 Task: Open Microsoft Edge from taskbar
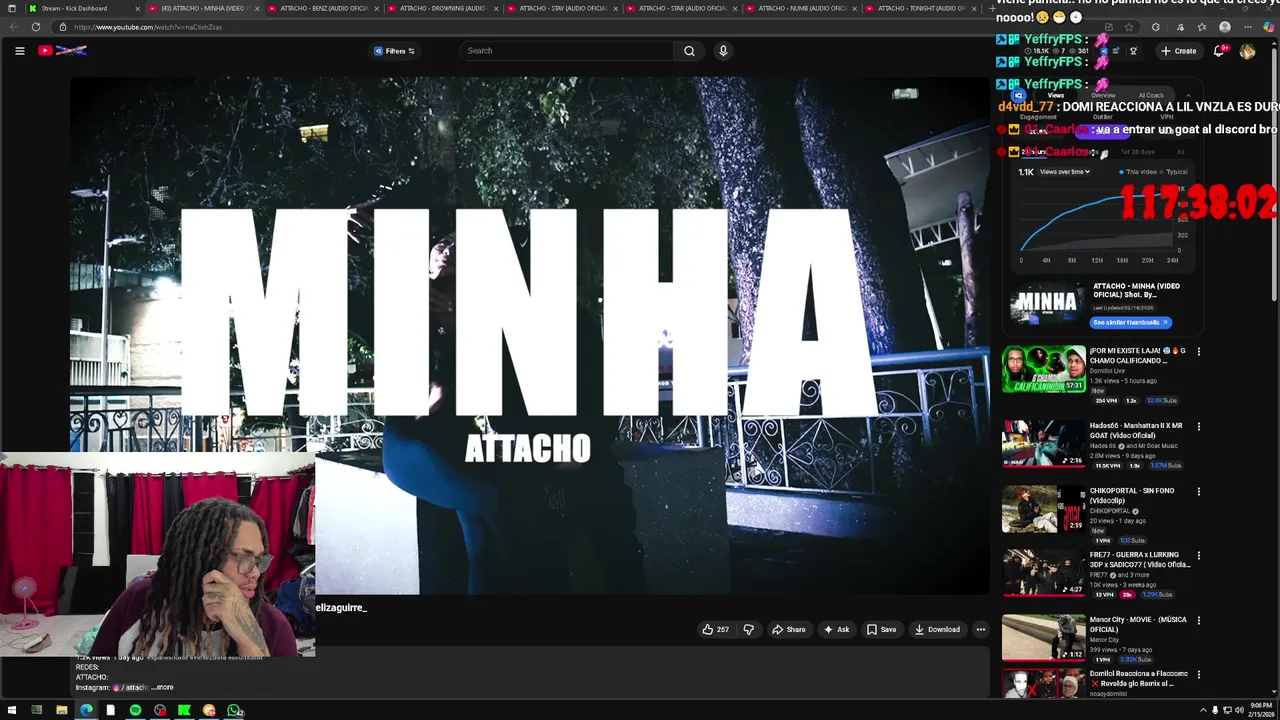click(86, 711)
